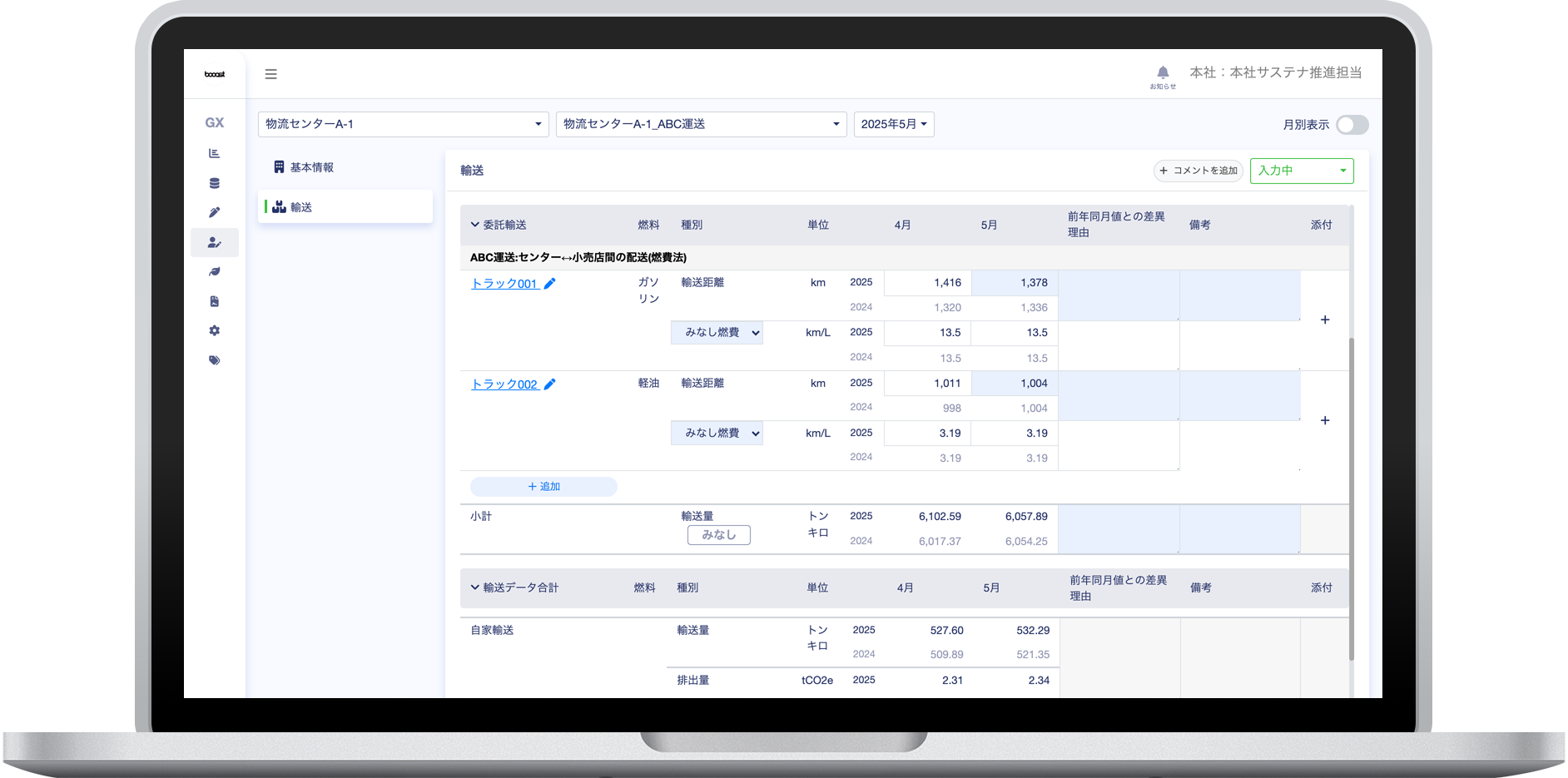Open the 物流センターA-1 dropdown

[403, 124]
